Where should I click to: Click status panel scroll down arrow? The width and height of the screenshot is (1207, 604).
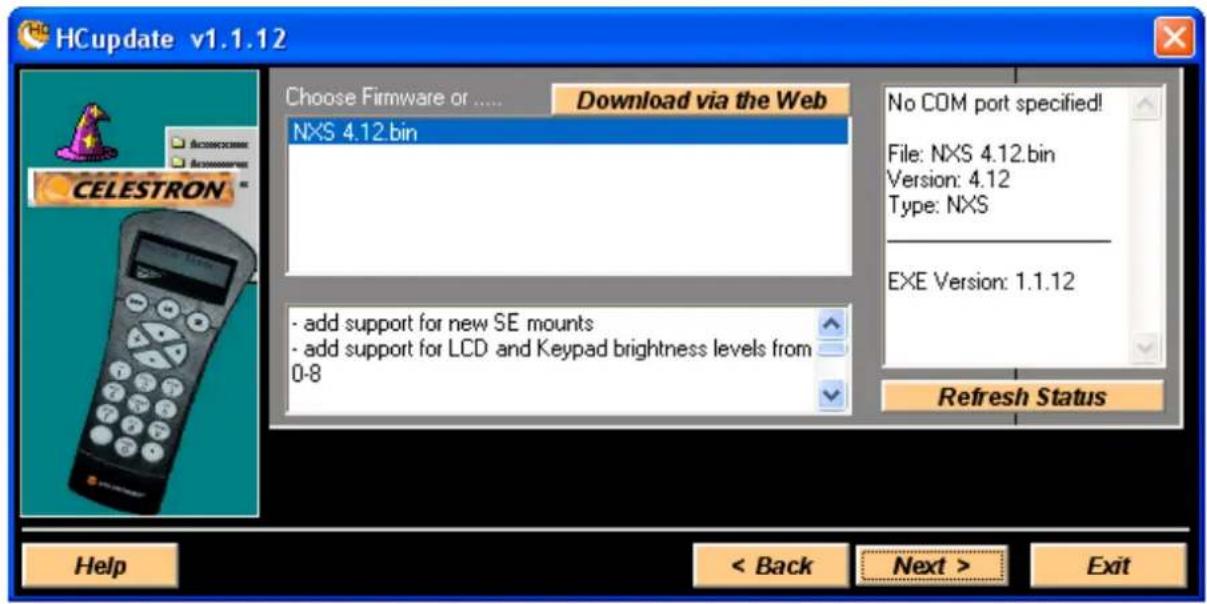coord(1147,349)
